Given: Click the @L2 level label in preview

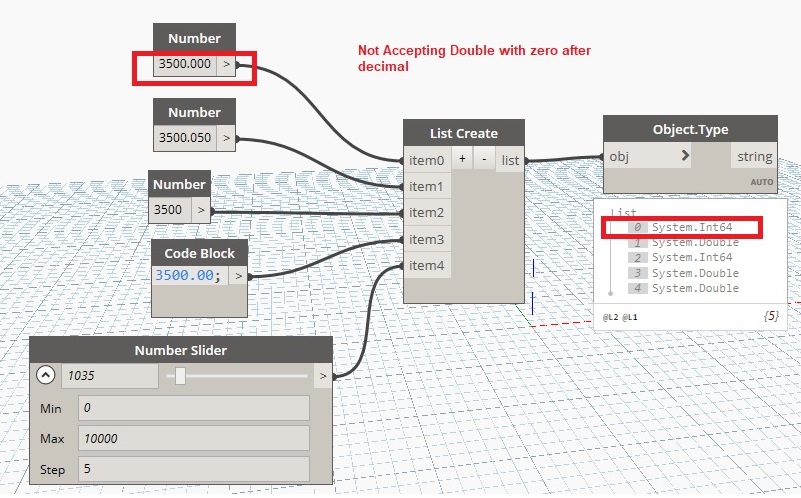Looking at the screenshot, I should coord(610,317).
